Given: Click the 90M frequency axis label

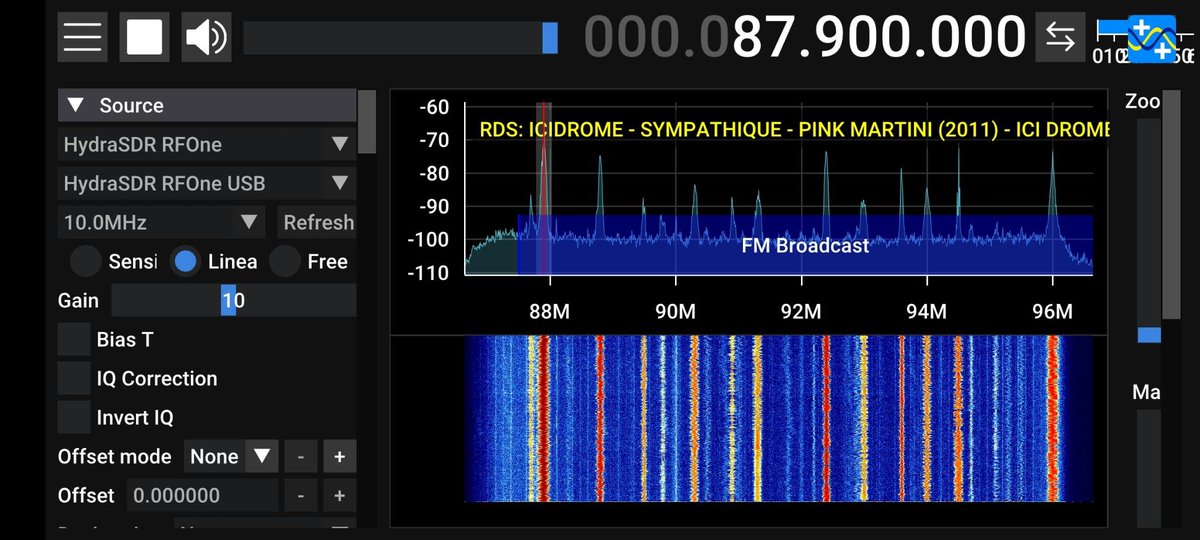Looking at the screenshot, I should point(675,312).
